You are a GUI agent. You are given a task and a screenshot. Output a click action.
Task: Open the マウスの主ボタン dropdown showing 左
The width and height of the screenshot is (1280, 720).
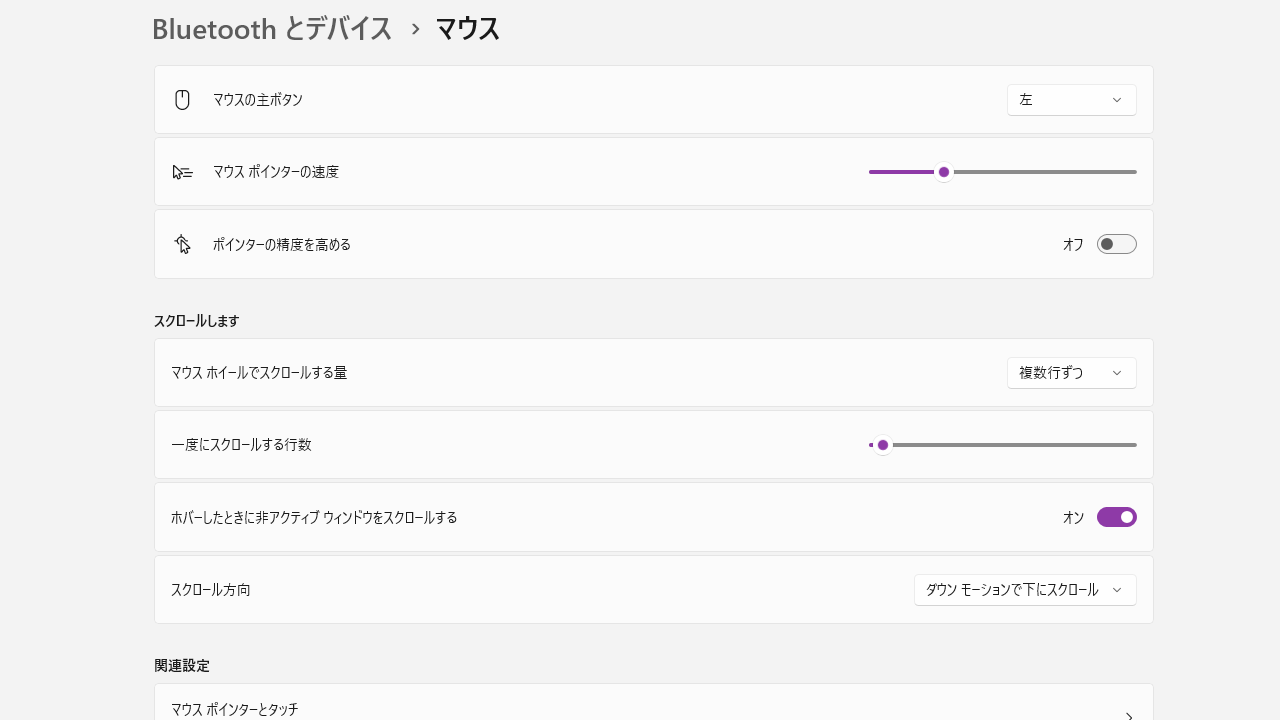[x=1071, y=100]
